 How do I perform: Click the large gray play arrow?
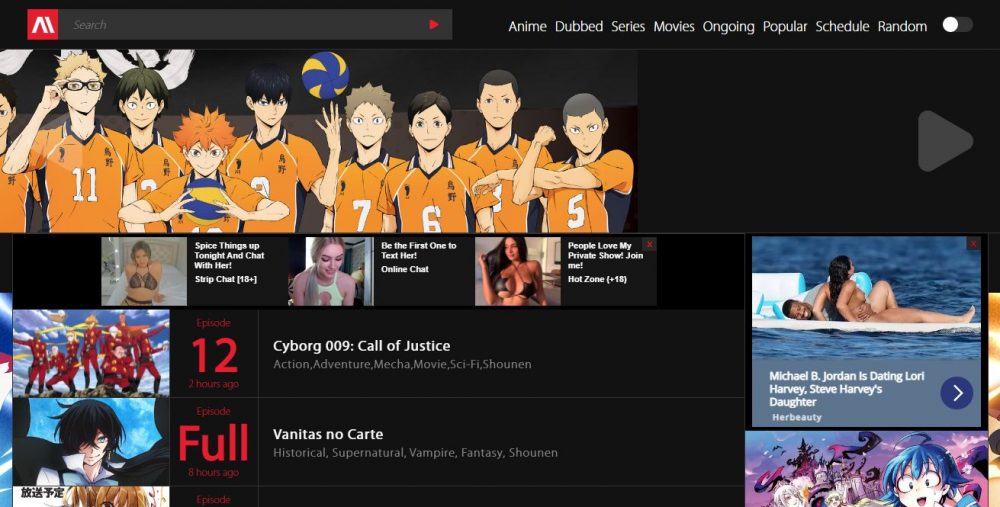coord(945,141)
